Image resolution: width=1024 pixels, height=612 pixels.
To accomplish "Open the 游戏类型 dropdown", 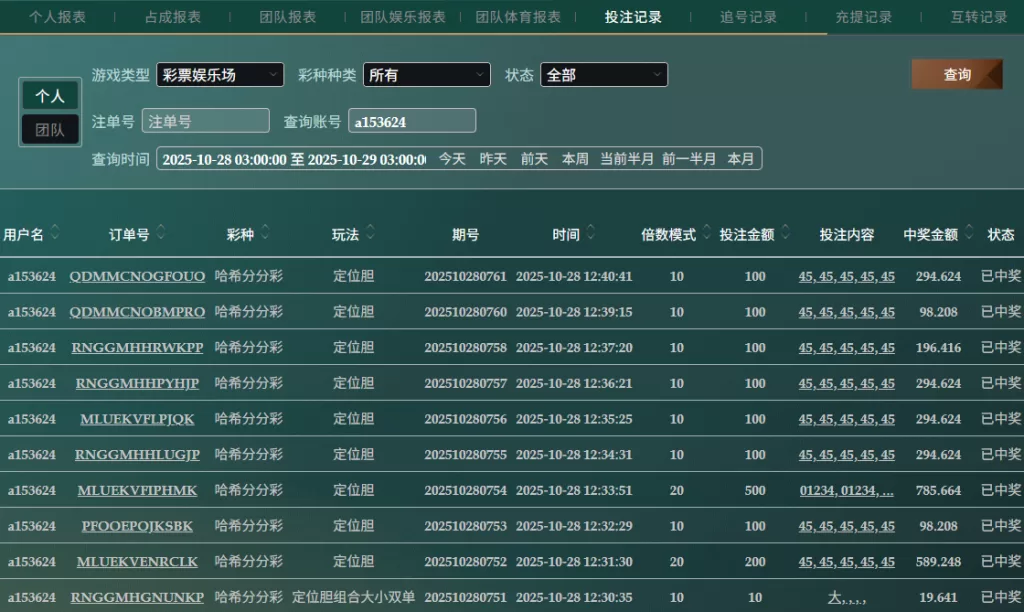I will tap(220, 75).
